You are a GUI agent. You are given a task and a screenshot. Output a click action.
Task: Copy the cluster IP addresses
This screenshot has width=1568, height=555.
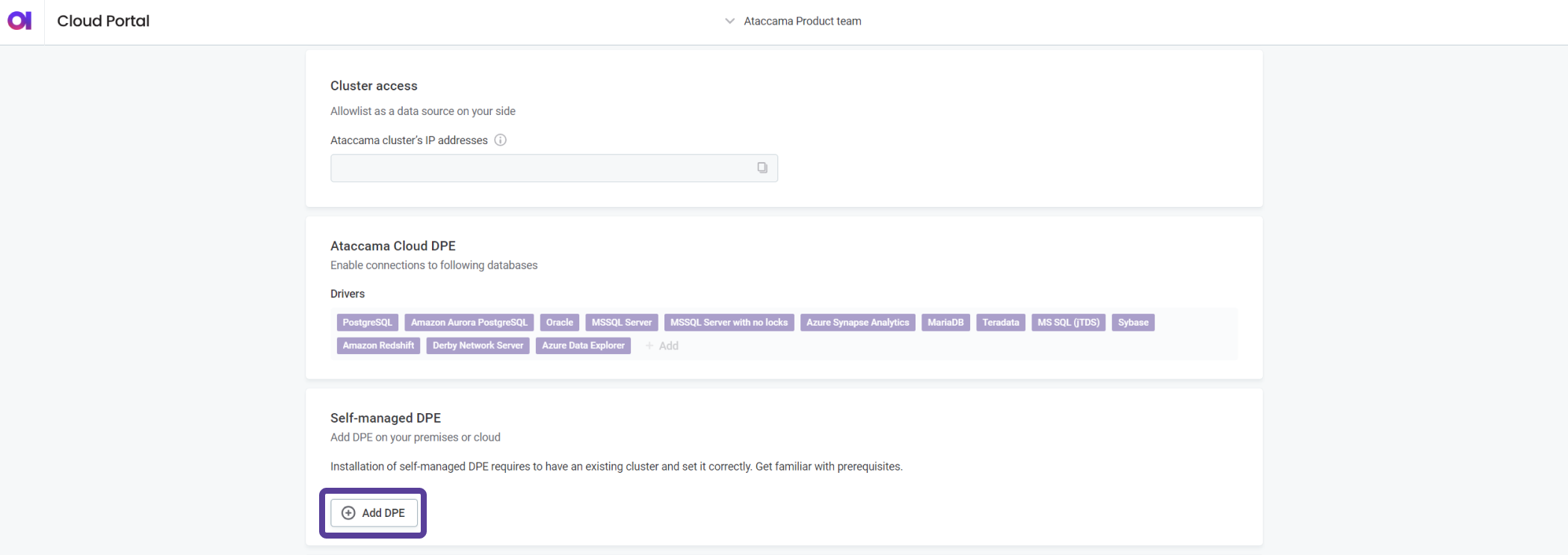tap(762, 168)
